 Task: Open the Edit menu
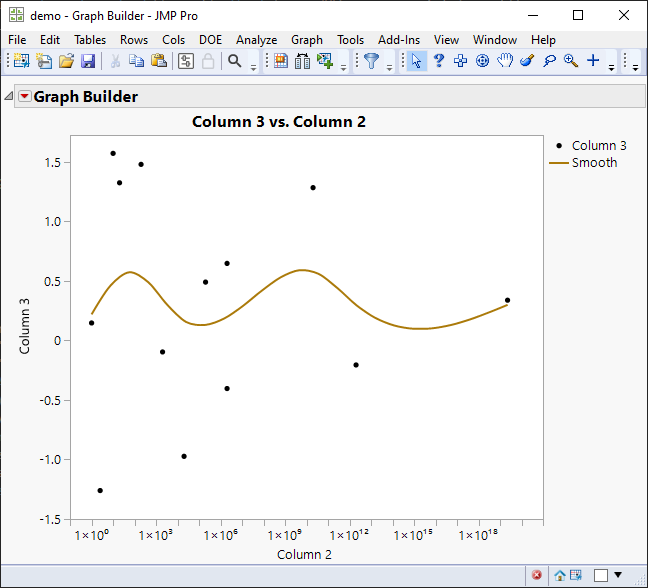tap(50, 40)
